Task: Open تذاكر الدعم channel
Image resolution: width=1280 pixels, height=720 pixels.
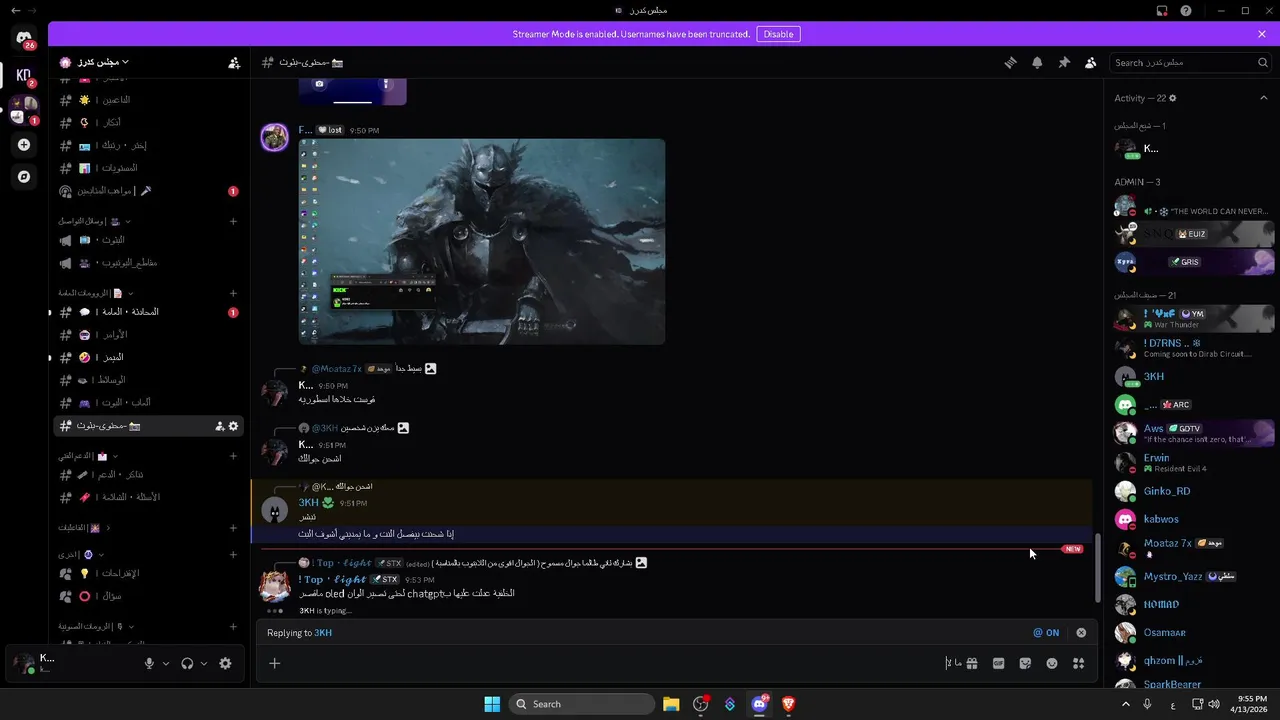Action: (147, 474)
